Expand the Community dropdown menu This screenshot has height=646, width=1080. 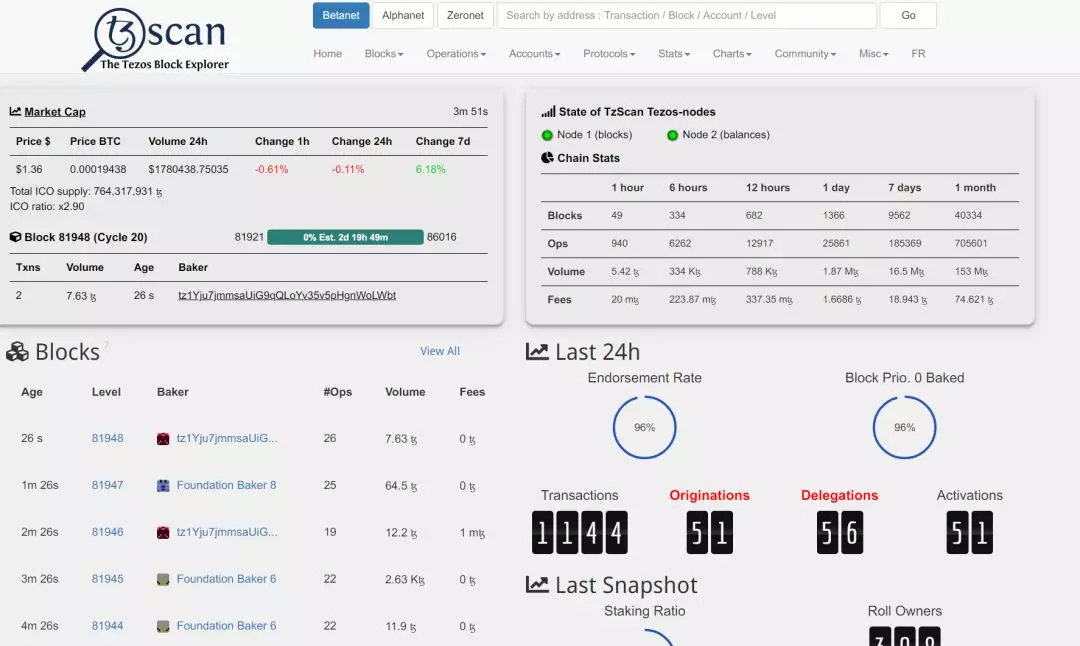pyautogui.click(x=805, y=54)
